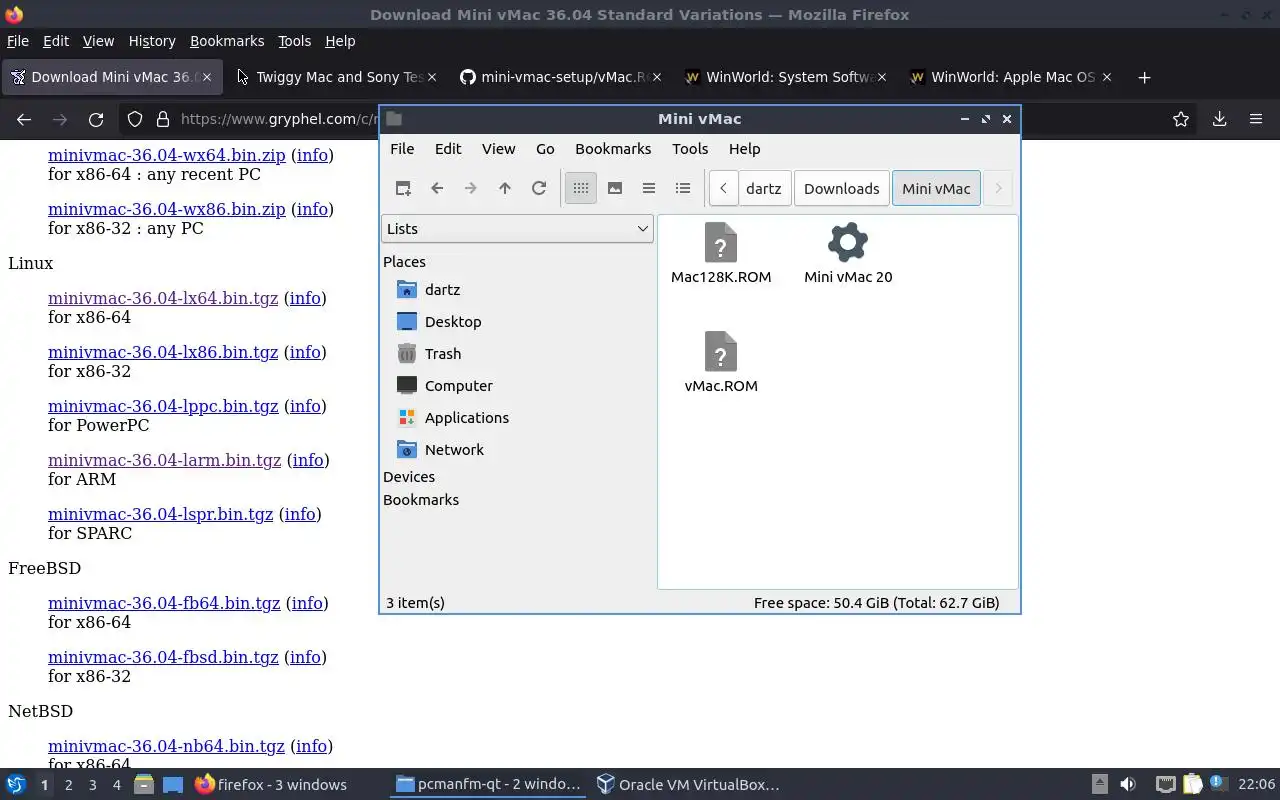Viewport: 1280px width, 800px height.
Task: Click the Devices section header
Action: pos(409,477)
